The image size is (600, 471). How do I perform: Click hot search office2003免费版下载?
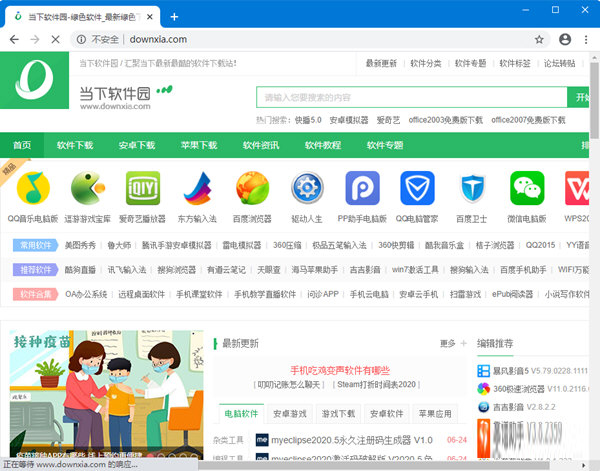pyautogui.click(x=446, y=120)
